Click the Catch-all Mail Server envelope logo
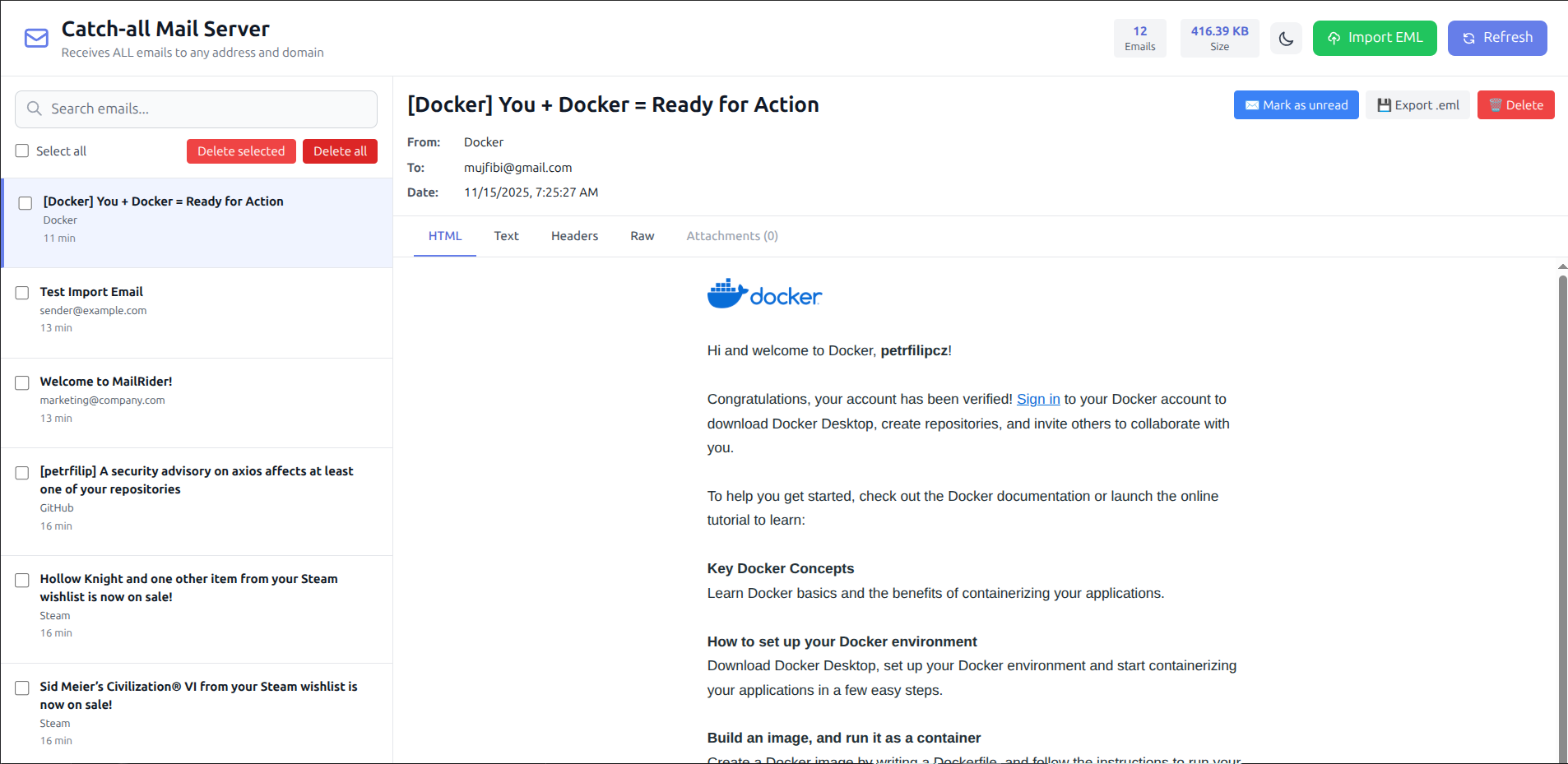The width and height of the screenshot is (1568, 764). (x=36, y=37)
